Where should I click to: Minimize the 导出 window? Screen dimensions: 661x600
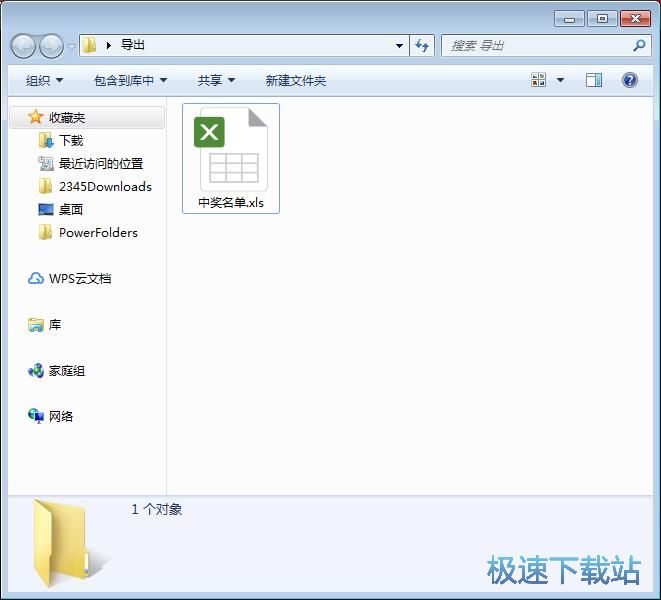tap(569, 19)
